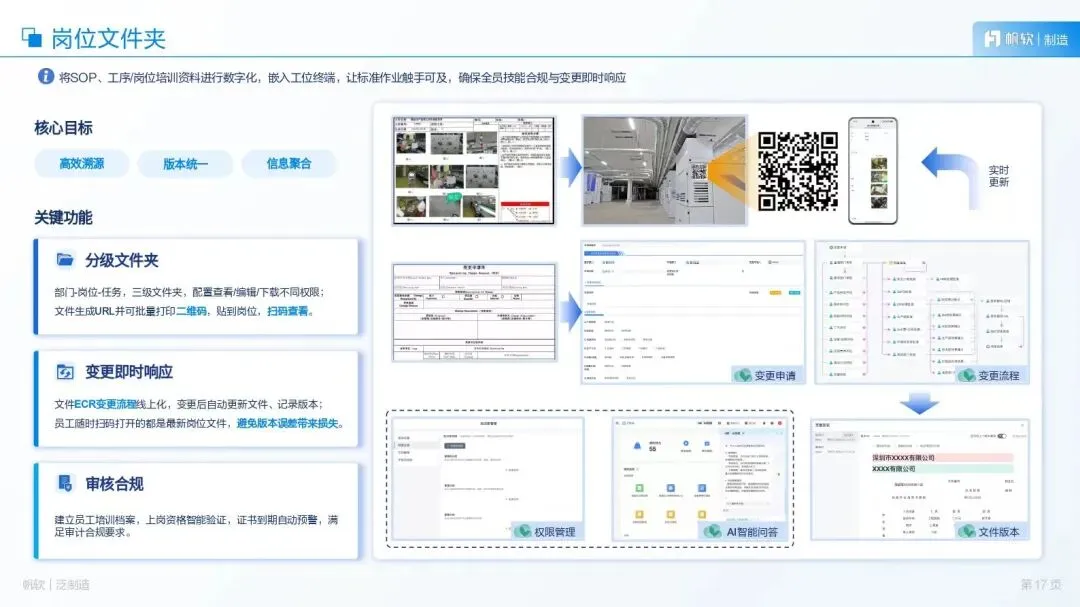
Task: Click the 审核合规 card title
Action: pyautogui.click(x=114, y=484)
